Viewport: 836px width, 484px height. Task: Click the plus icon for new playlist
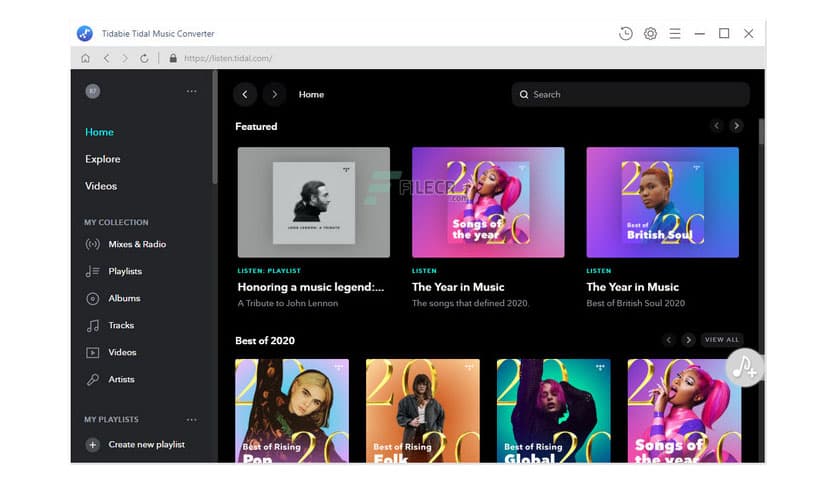point(93,445)
